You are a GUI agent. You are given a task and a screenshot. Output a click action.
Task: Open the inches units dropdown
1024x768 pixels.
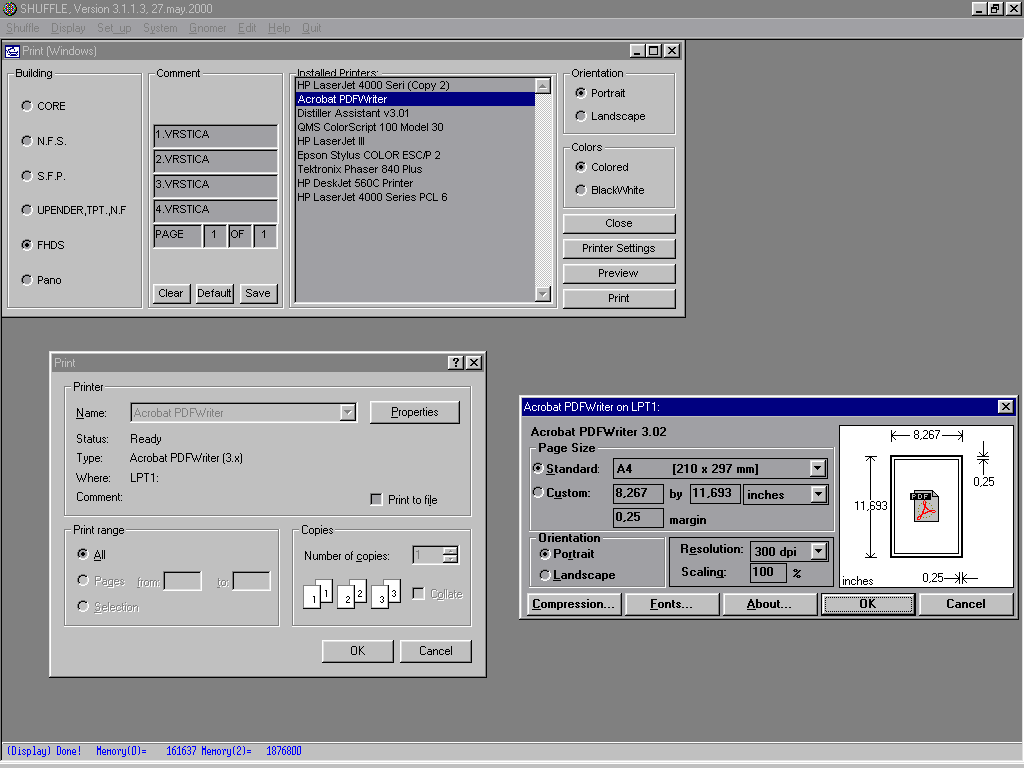click(818, 494)
